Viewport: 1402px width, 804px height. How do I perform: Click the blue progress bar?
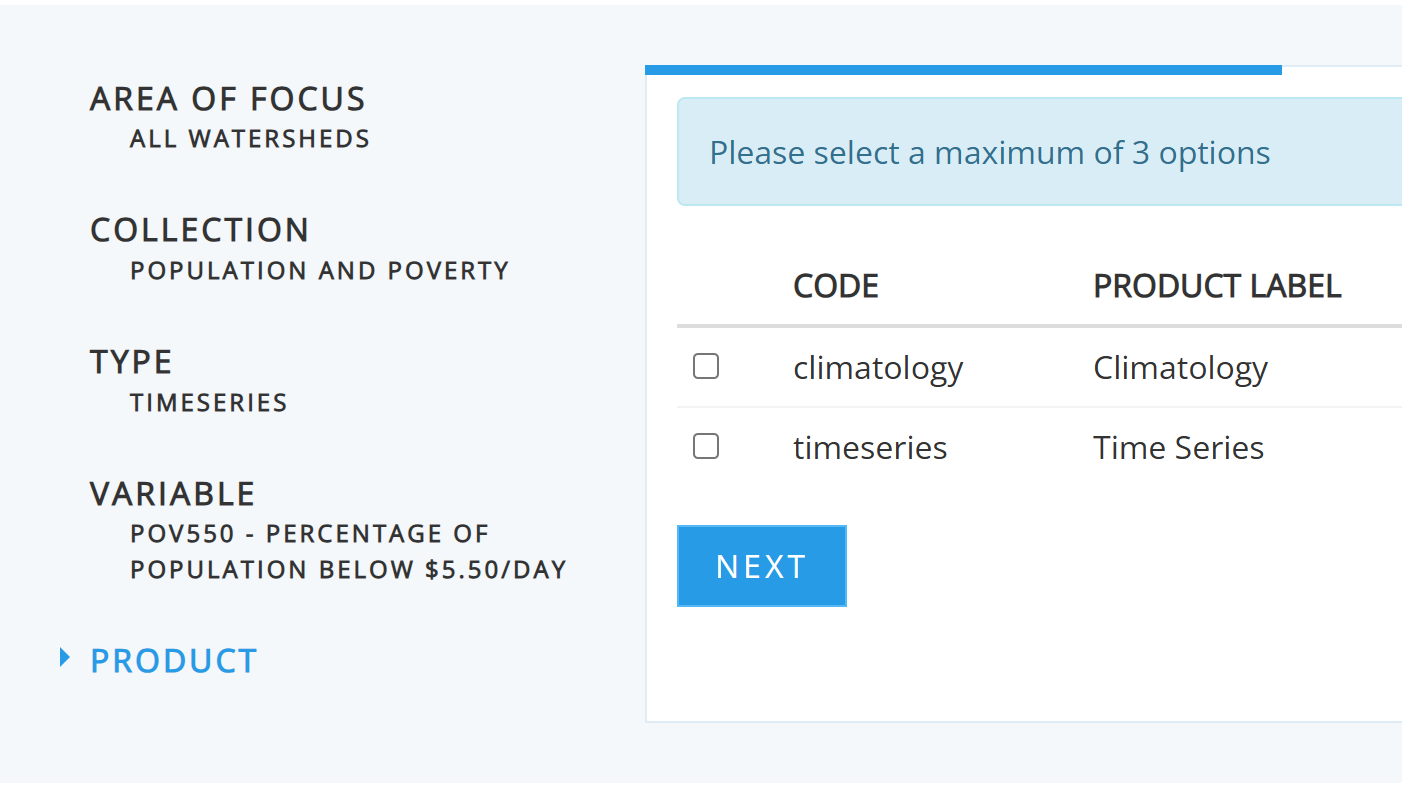963,70
